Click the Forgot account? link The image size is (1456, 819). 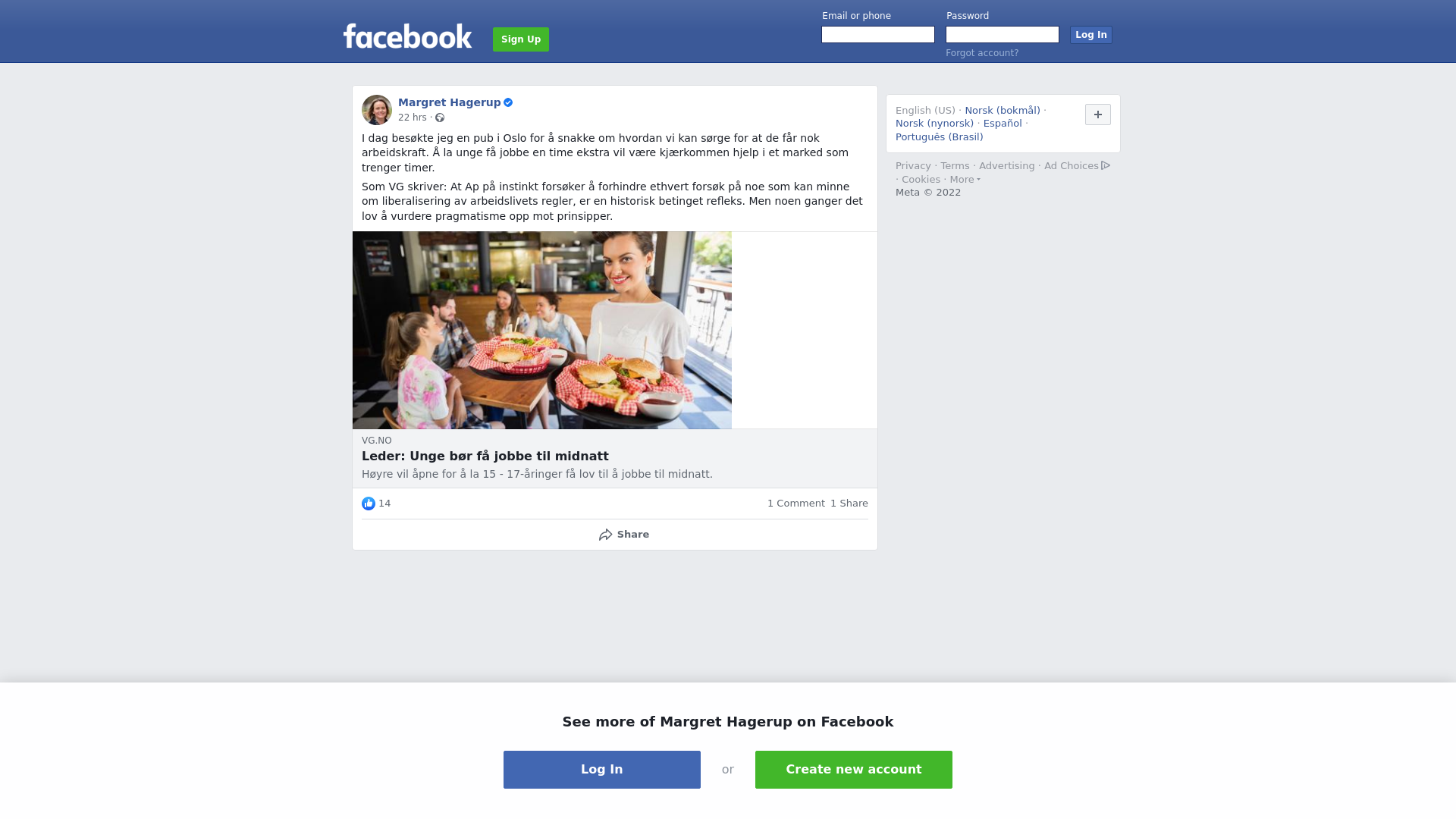point(982,53)
